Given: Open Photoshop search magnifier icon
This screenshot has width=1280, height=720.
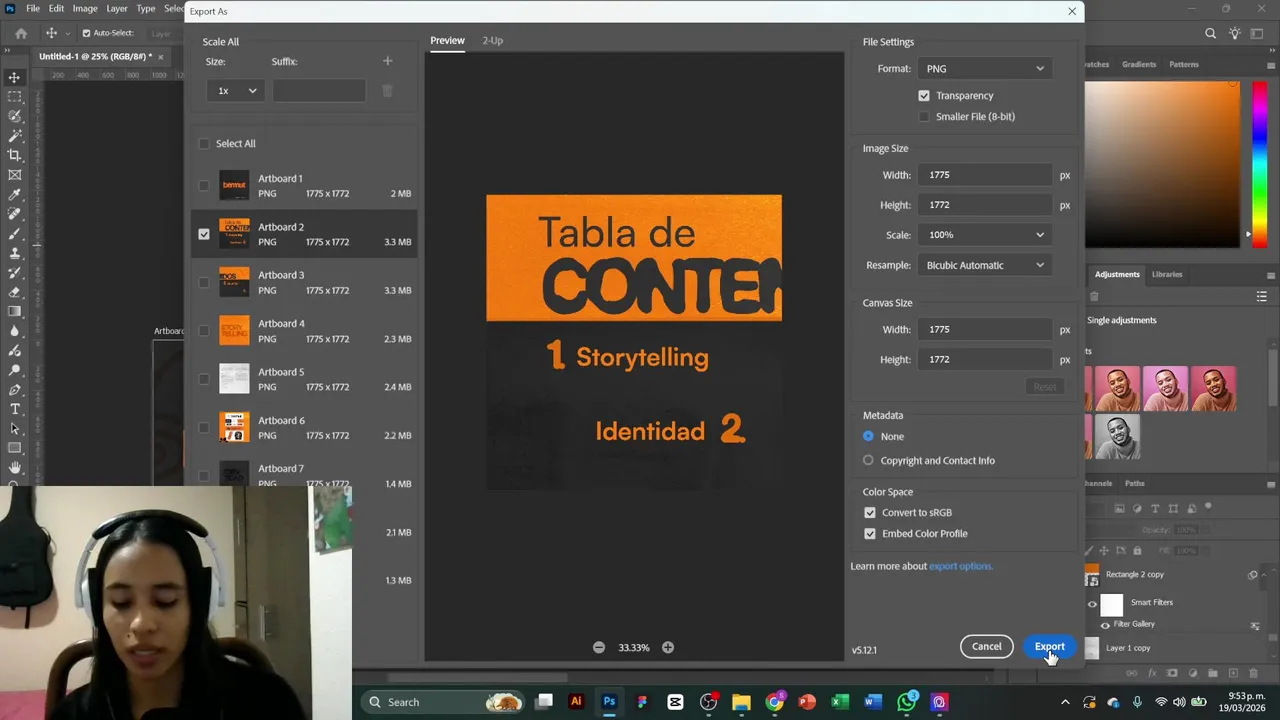Looking at the screenshot, I should pyautogui.click(x=1210, y=33).
